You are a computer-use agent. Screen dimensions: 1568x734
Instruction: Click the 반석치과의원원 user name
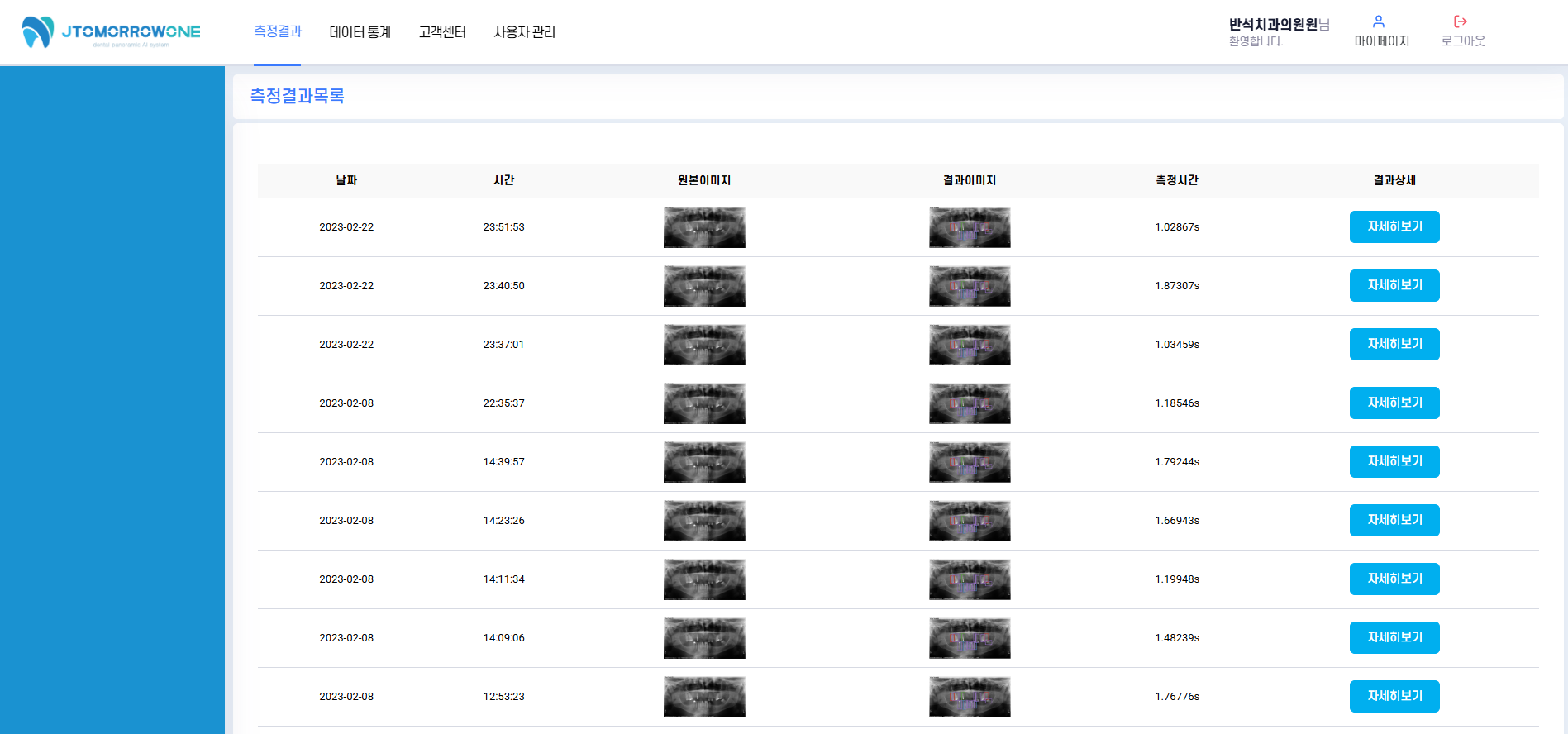point(1273,25)
